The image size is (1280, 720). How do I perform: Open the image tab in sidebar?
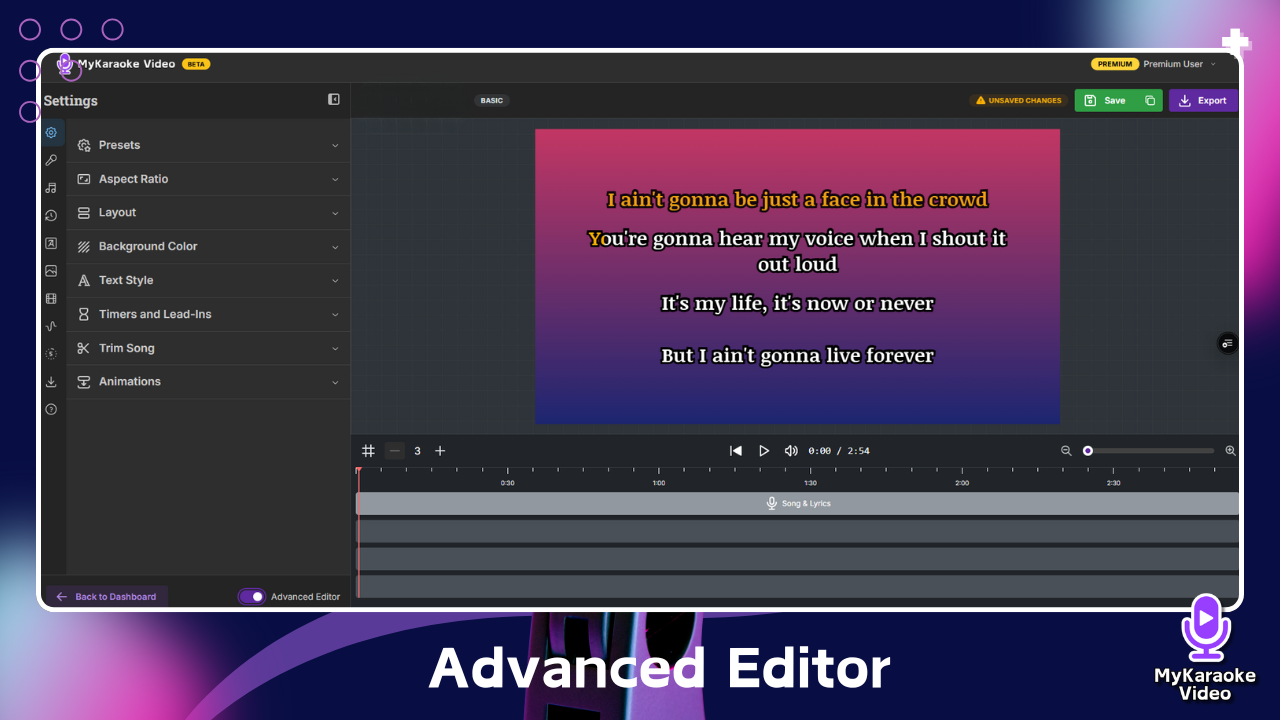click(51, 270)
